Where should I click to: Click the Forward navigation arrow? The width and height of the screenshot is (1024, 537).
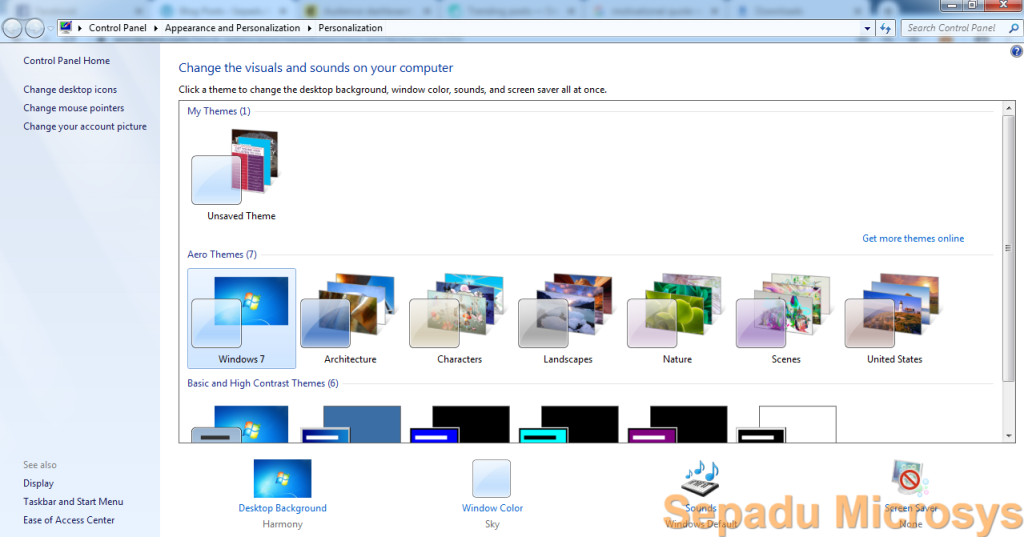pos(35,28)
